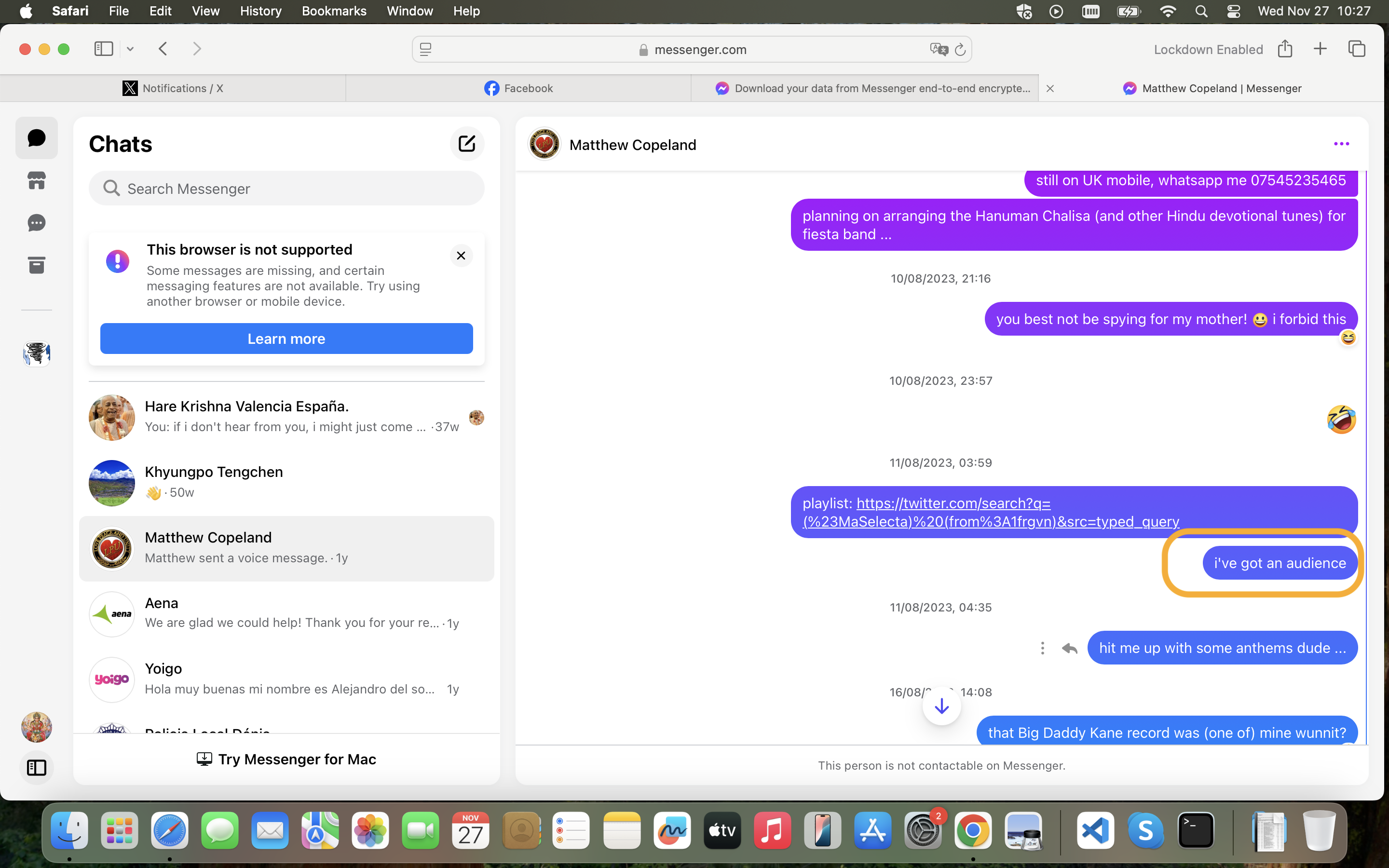Click the rolling laughing emoji message
Image resolution: width=1389 pixels, height=868 pixels.
coord(1341,419)
